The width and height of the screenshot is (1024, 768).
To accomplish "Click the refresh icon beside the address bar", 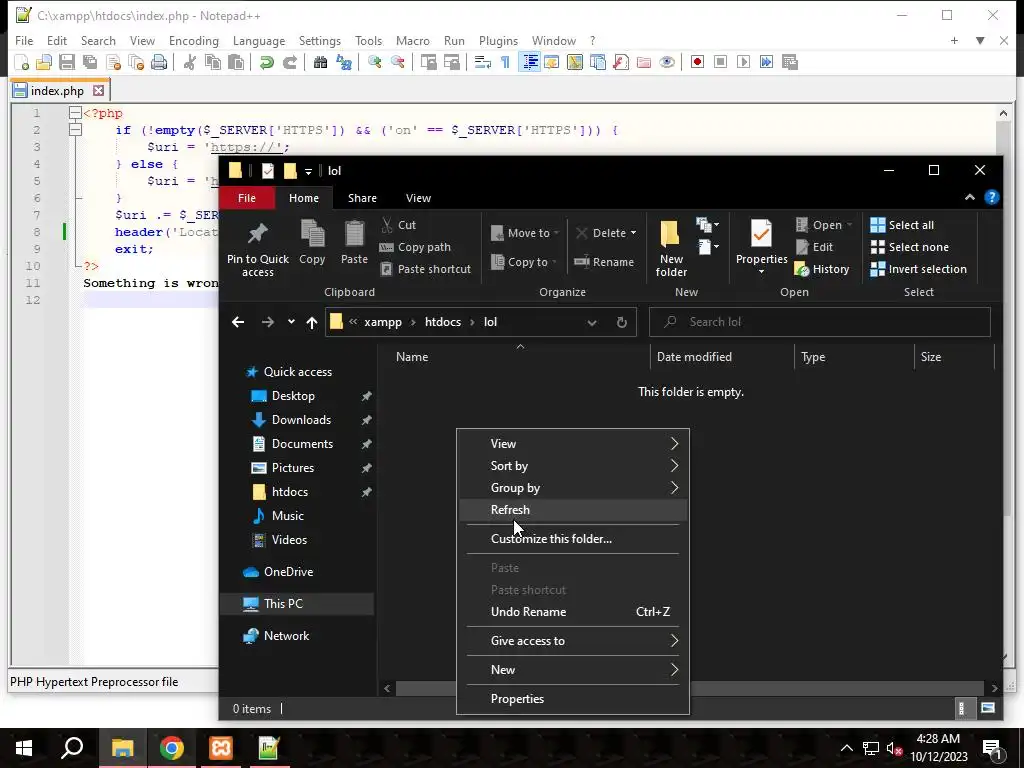I will tap(622, 322).
